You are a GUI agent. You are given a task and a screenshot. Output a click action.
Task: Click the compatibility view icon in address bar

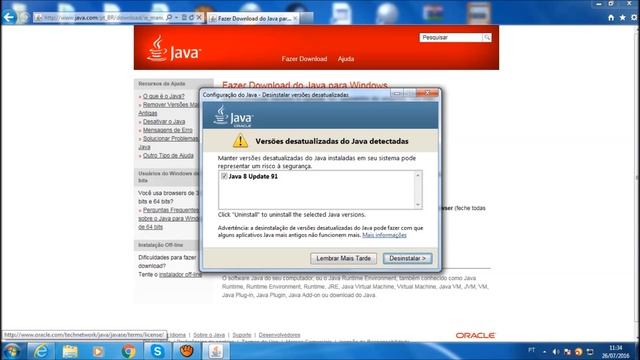click(x=184, y=18)
